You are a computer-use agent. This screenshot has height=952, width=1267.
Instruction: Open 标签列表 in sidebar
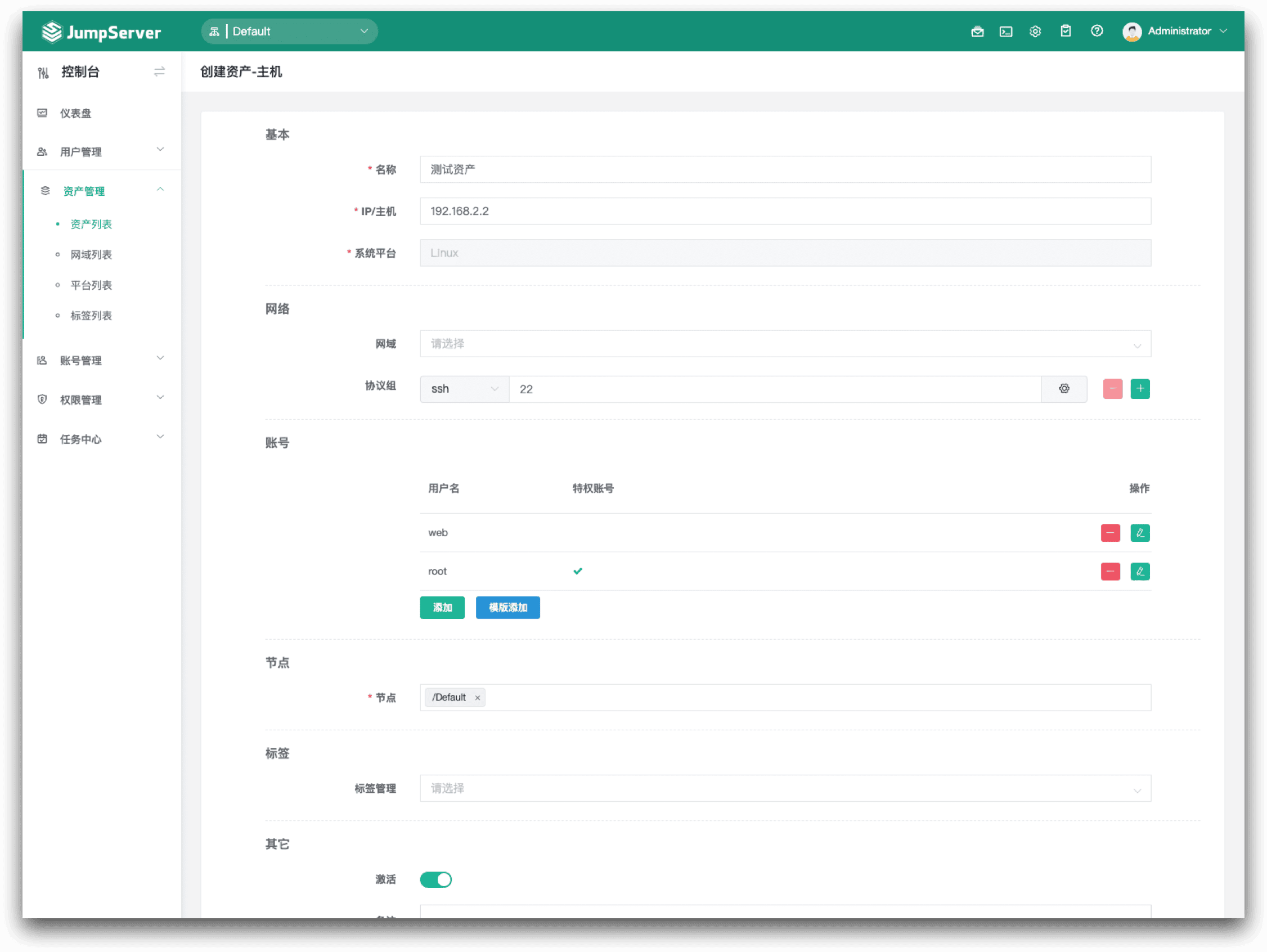[91, 315]
